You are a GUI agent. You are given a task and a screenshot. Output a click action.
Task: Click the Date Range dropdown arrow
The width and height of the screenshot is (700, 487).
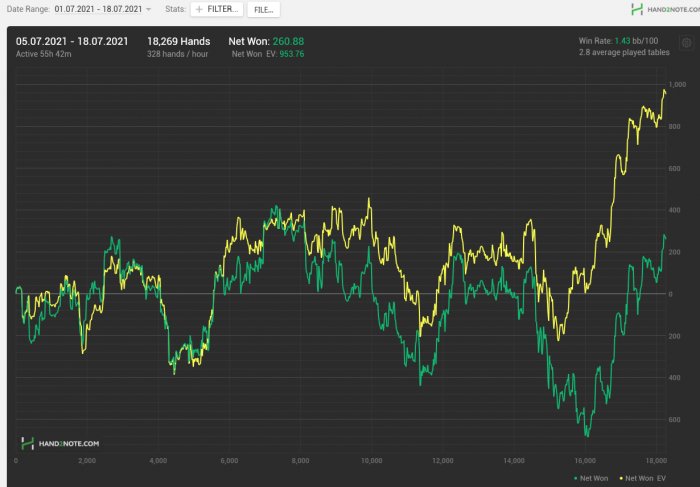point(149,9)
